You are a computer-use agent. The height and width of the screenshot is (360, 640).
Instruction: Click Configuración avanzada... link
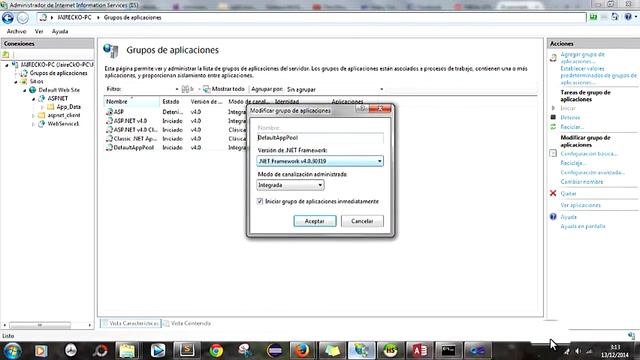pyautogui.click(x=593, y=172)
